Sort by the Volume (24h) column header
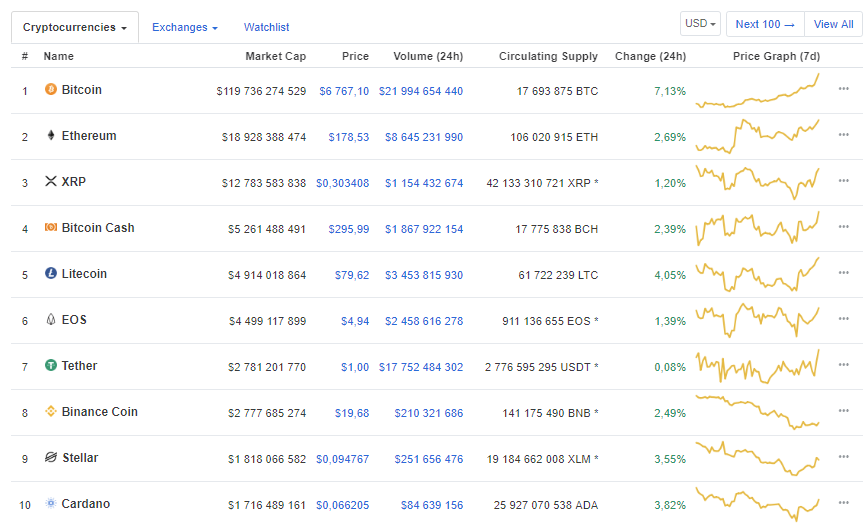 (x=428, y=56)
